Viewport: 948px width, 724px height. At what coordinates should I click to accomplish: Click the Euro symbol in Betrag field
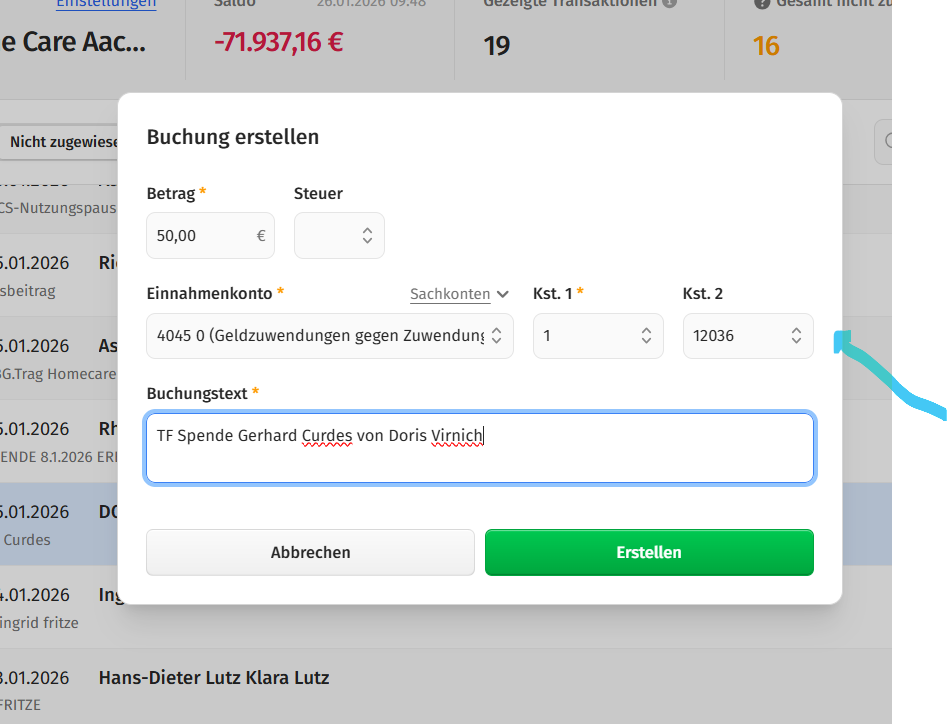(261, 236)
